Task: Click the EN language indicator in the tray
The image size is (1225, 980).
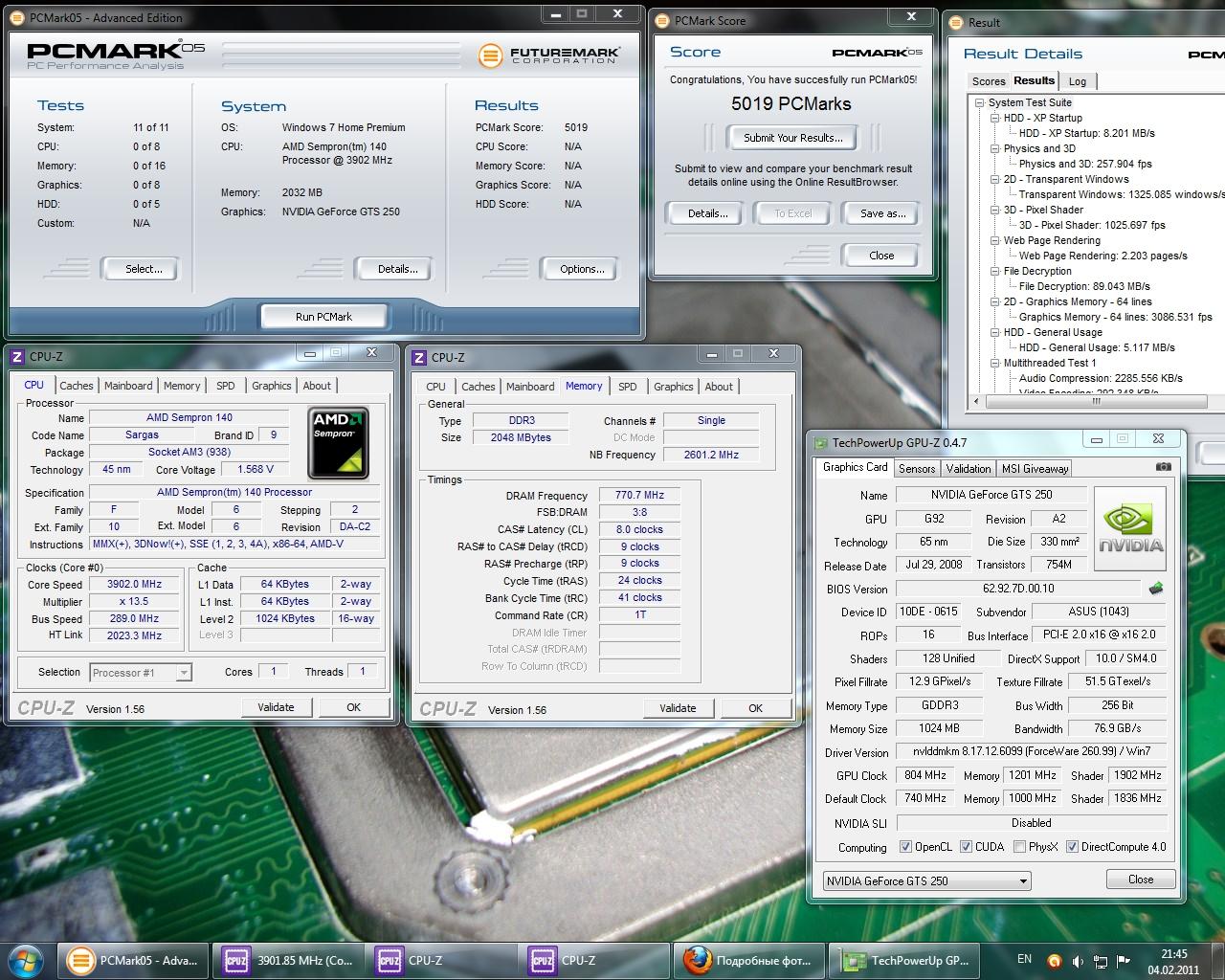Action: 1024,959
